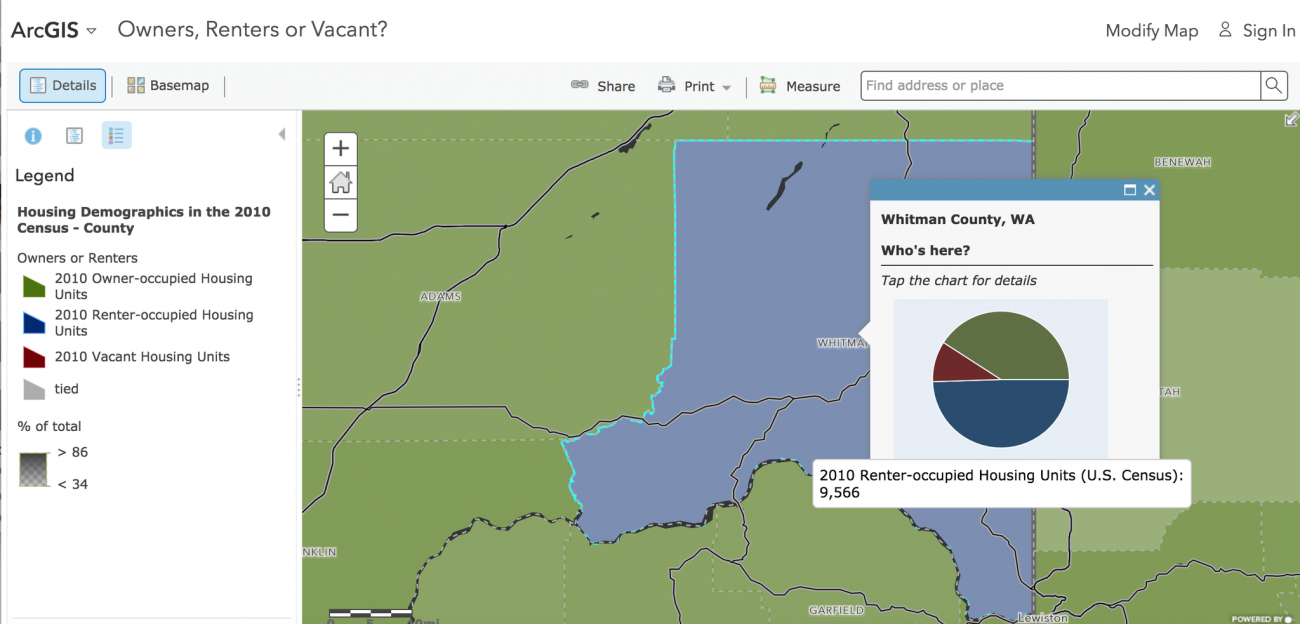Screen dimensions: 1300x624
Task: Click the Find address or place field
Action: (x=1061, y=86)
